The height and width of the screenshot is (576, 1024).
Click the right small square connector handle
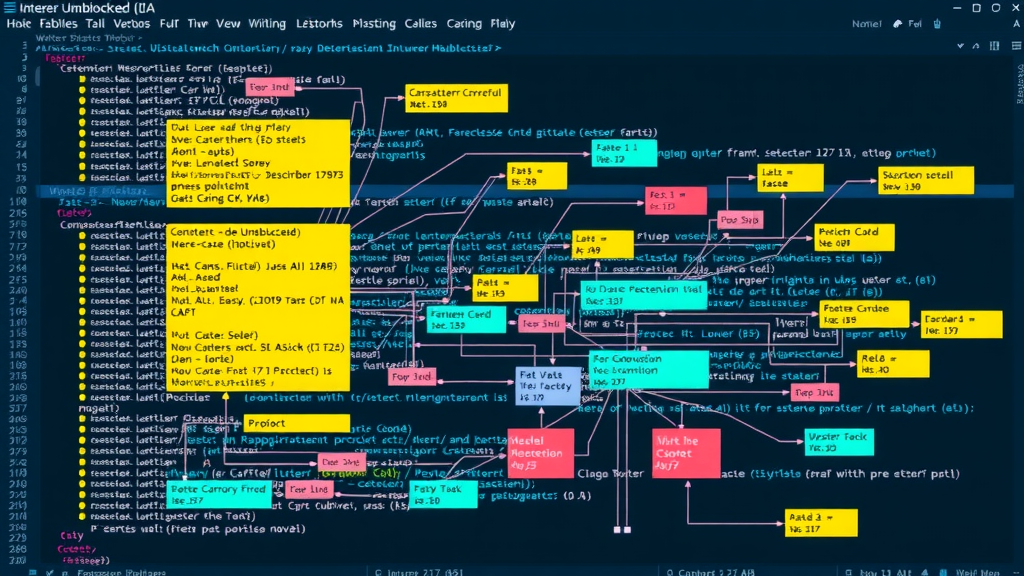click(x=627, y=529)
